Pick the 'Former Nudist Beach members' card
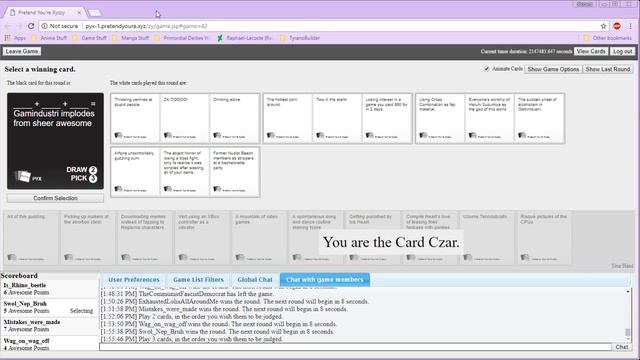640x360 pixels. 234,172
